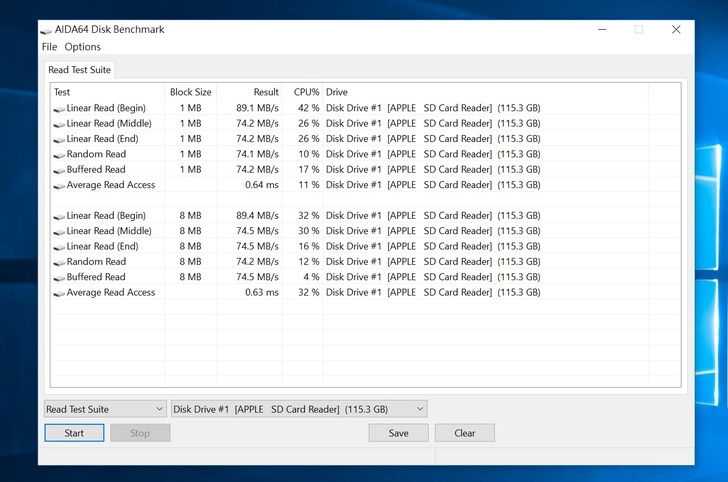Click the 12 % CPU value
Image resolution: width=728 pixels, height=482 pixels.
(x=309, y=261)
